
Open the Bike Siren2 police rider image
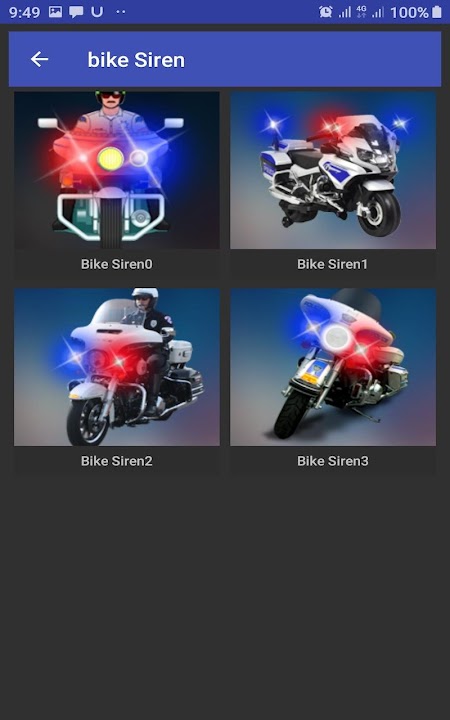(117, 367)
